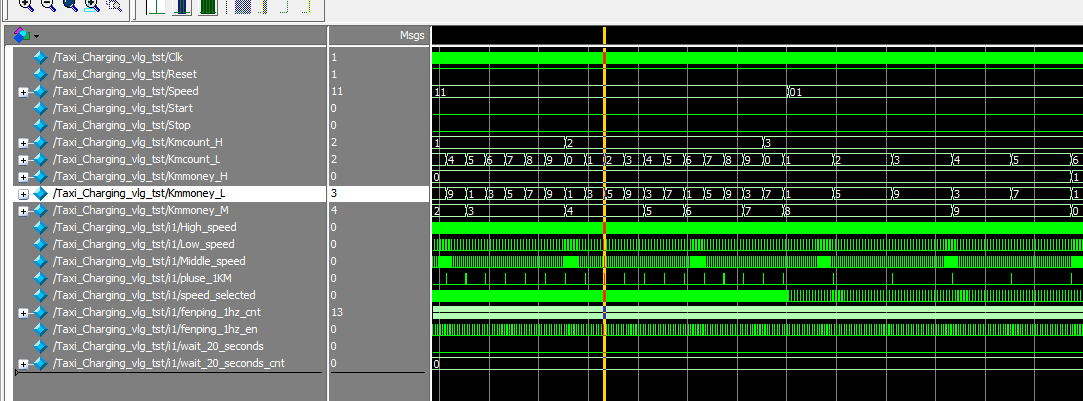
Task: Click the zoom-area dotted-box magnifier icon
Action: point(114,5)
